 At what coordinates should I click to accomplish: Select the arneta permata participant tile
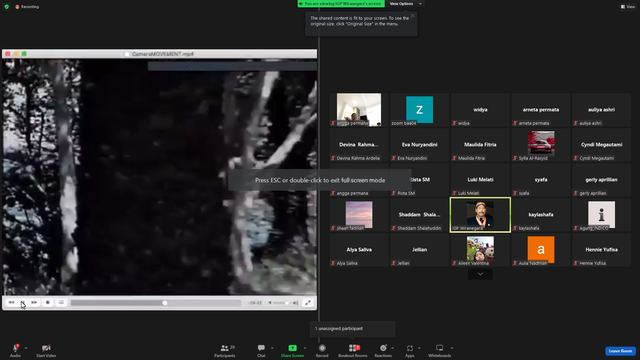coord(541,110)
